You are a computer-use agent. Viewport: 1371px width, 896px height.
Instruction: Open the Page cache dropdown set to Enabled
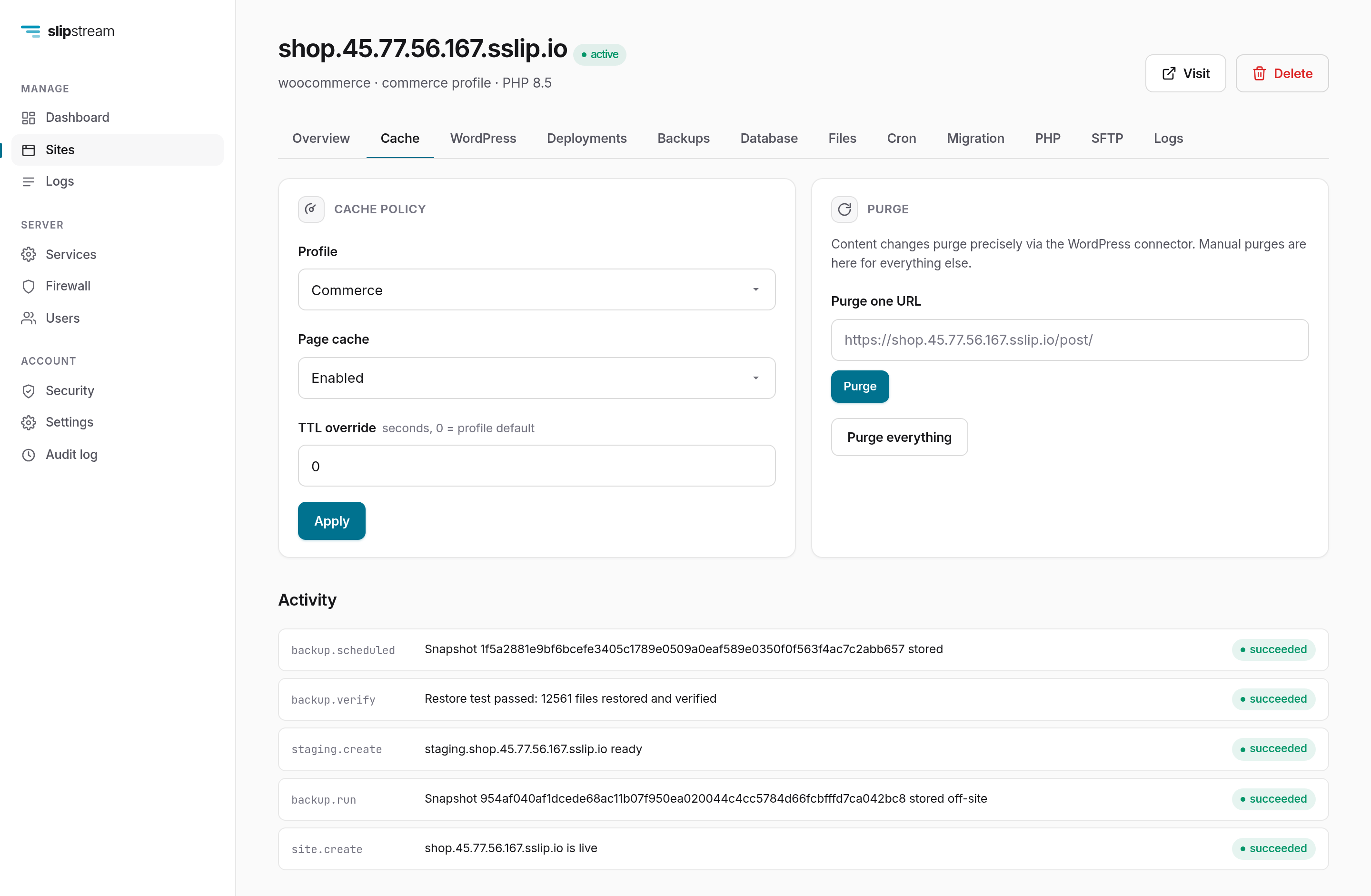[x=536, y=378]
